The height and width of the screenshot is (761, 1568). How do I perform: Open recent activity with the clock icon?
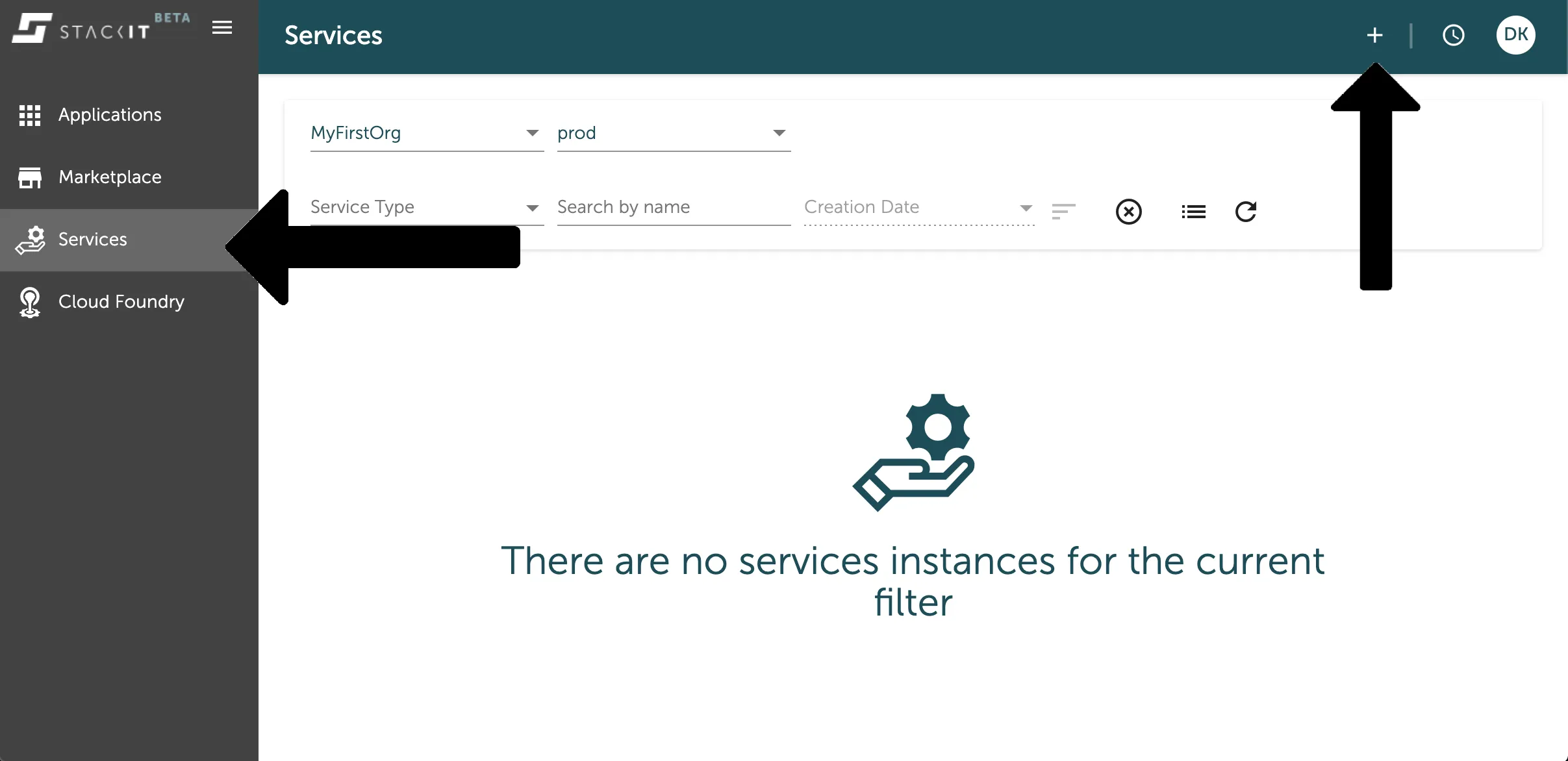pos(1453,35)
